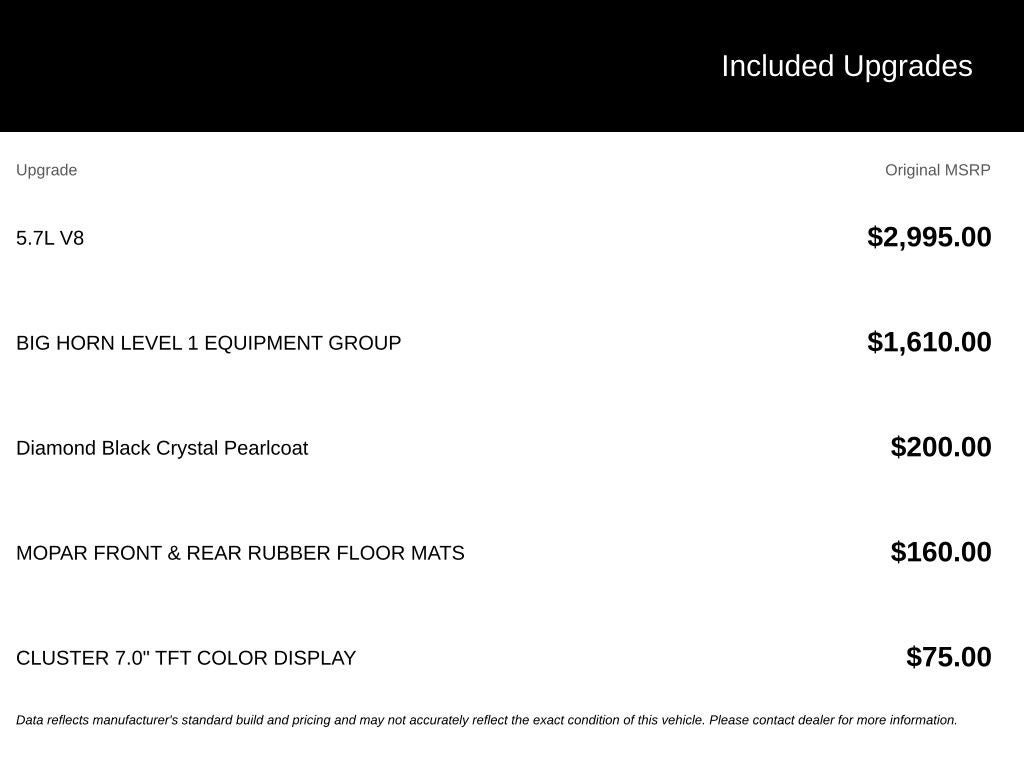This screenshot has width=1024, height=768.
Task: Select BIG HORN LEVEL 1 EQUIPMENT GROUP
Action: 208,343
